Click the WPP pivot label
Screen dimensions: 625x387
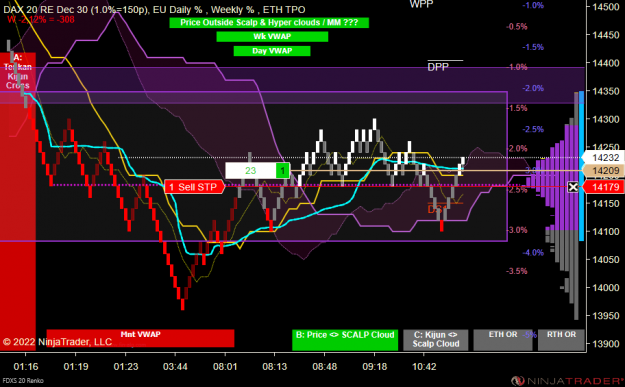(x=421, y=4)
